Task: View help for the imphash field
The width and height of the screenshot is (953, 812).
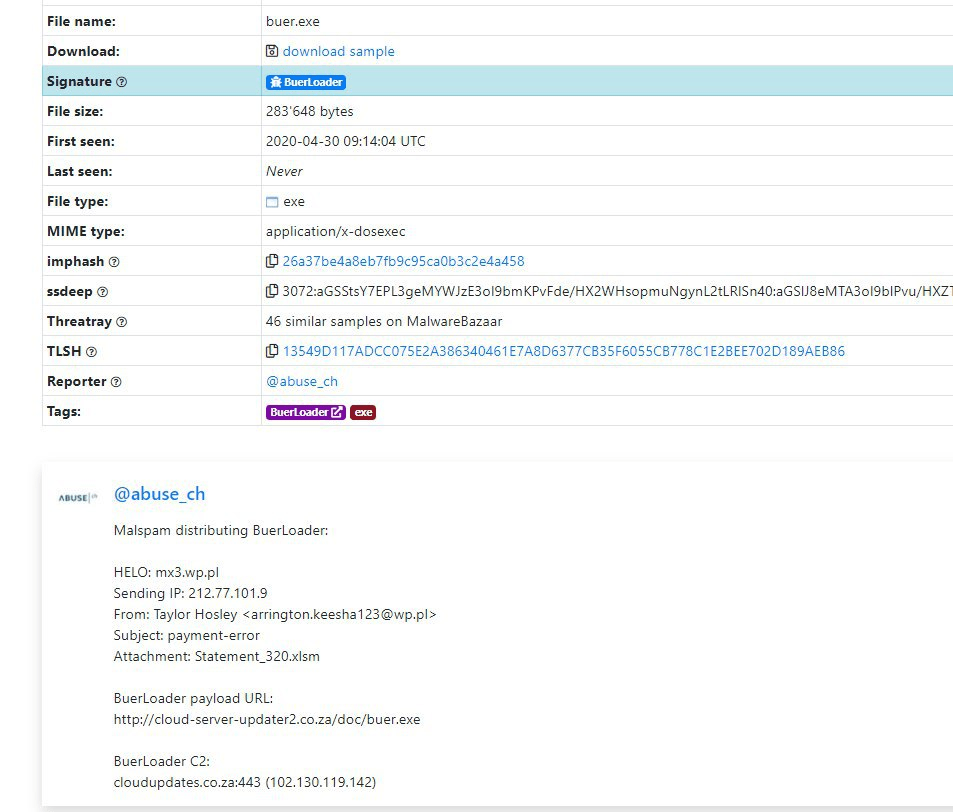Action: [x=114, y=261]
